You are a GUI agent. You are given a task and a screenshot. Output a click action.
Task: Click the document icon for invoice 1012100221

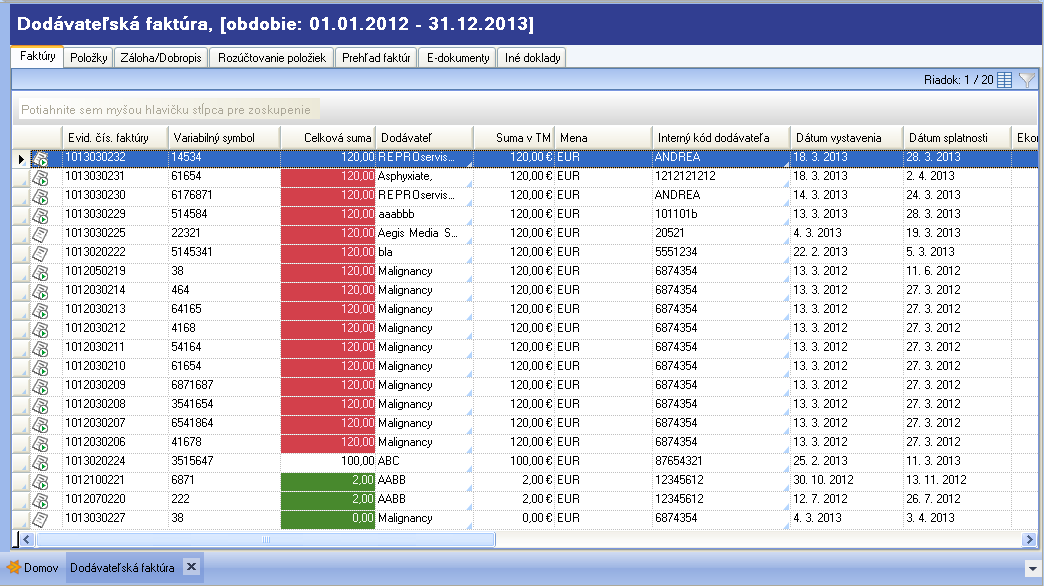pos(40,481)
